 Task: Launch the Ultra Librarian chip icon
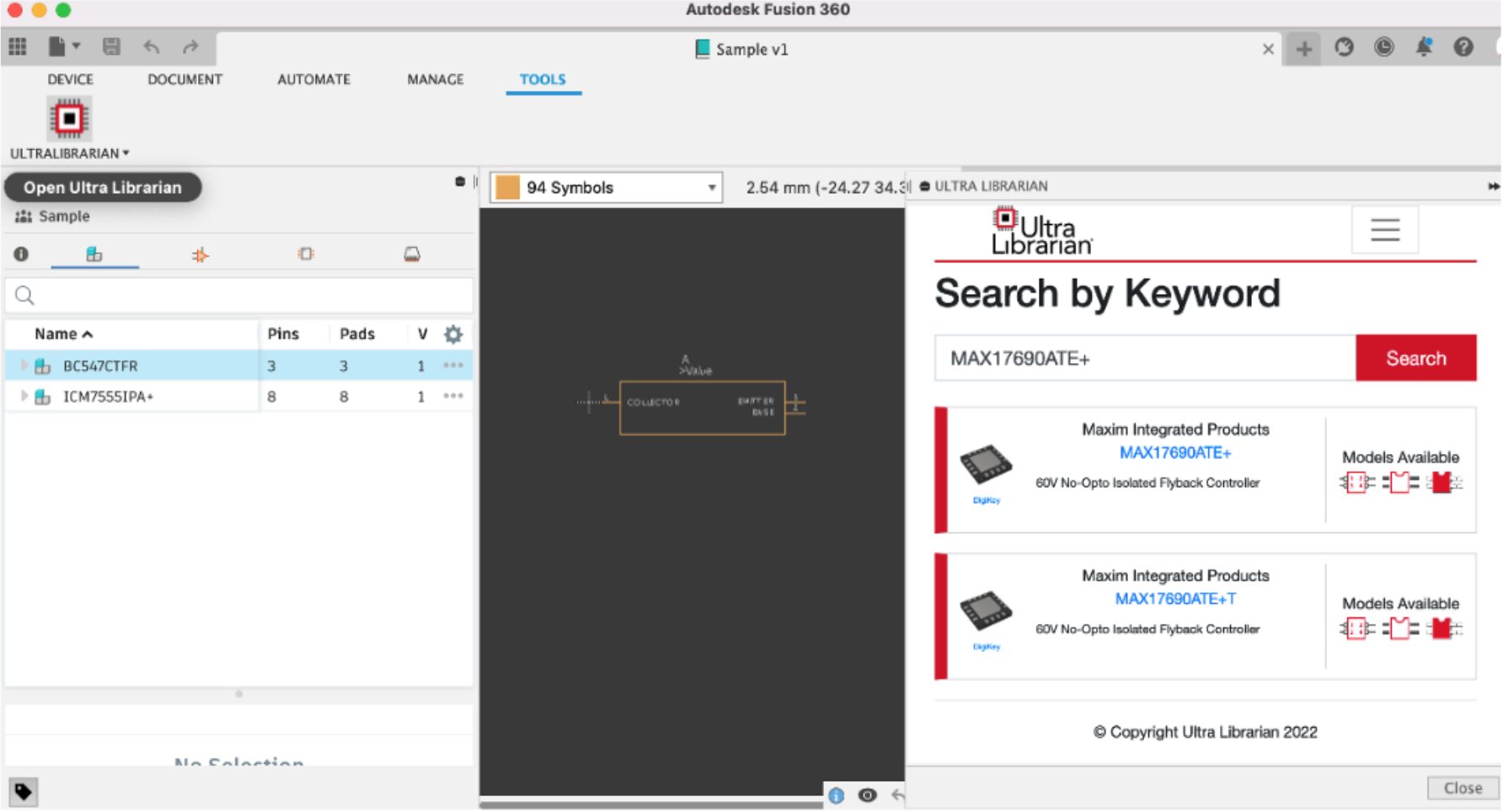(x=69, y=118)
